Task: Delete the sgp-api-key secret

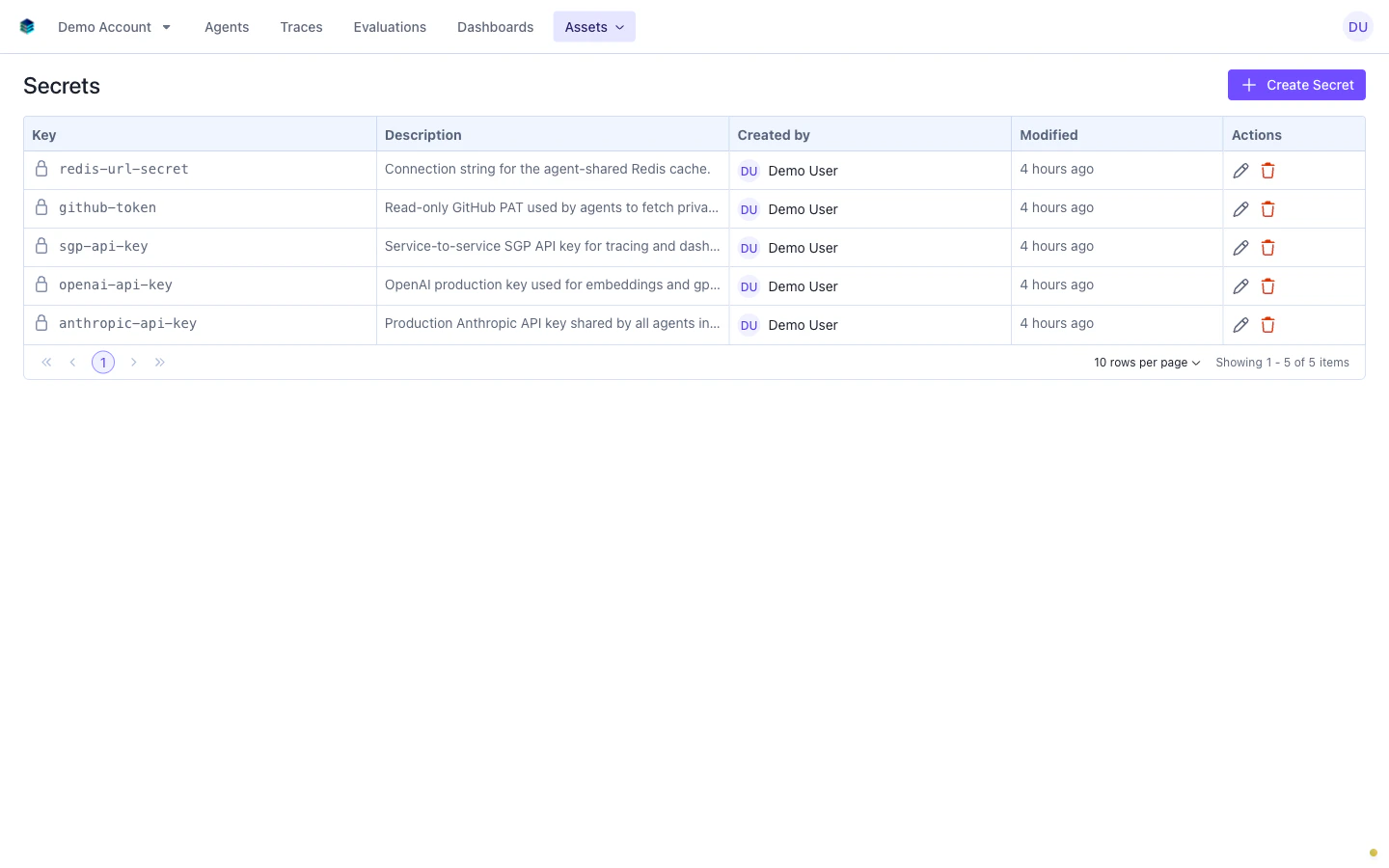Action: (x=1267, y=248)
